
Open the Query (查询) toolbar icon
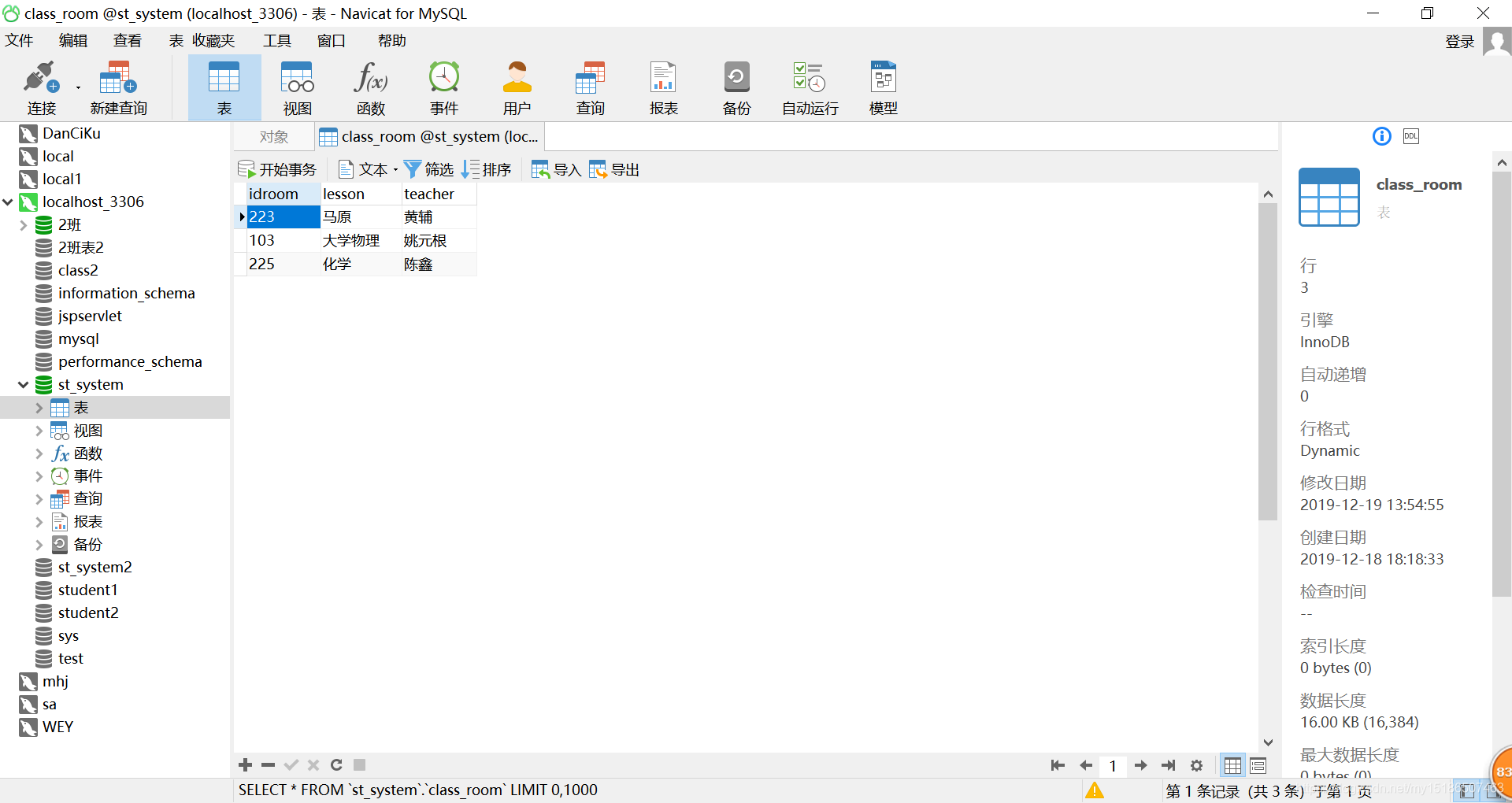coord(591,87)
